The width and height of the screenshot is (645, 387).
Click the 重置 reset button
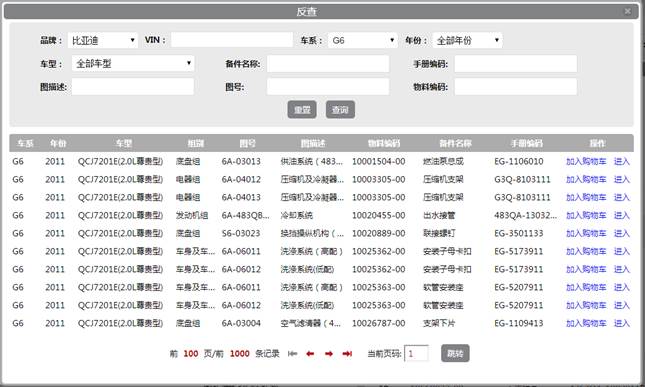coord(302,109)
